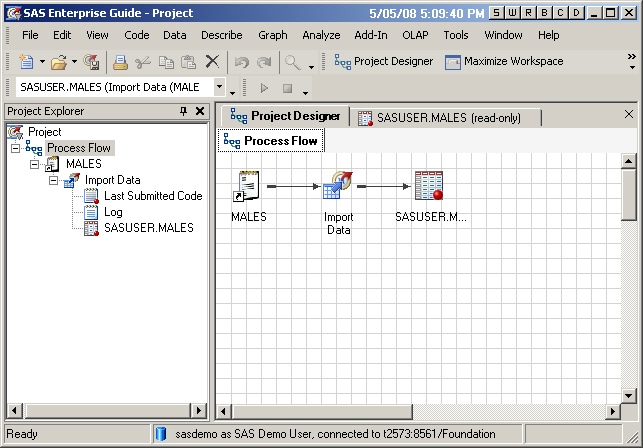Collapse the Import Data tree node
The width and height of the screenshot is (643, 448).
[x=54, y=180]
